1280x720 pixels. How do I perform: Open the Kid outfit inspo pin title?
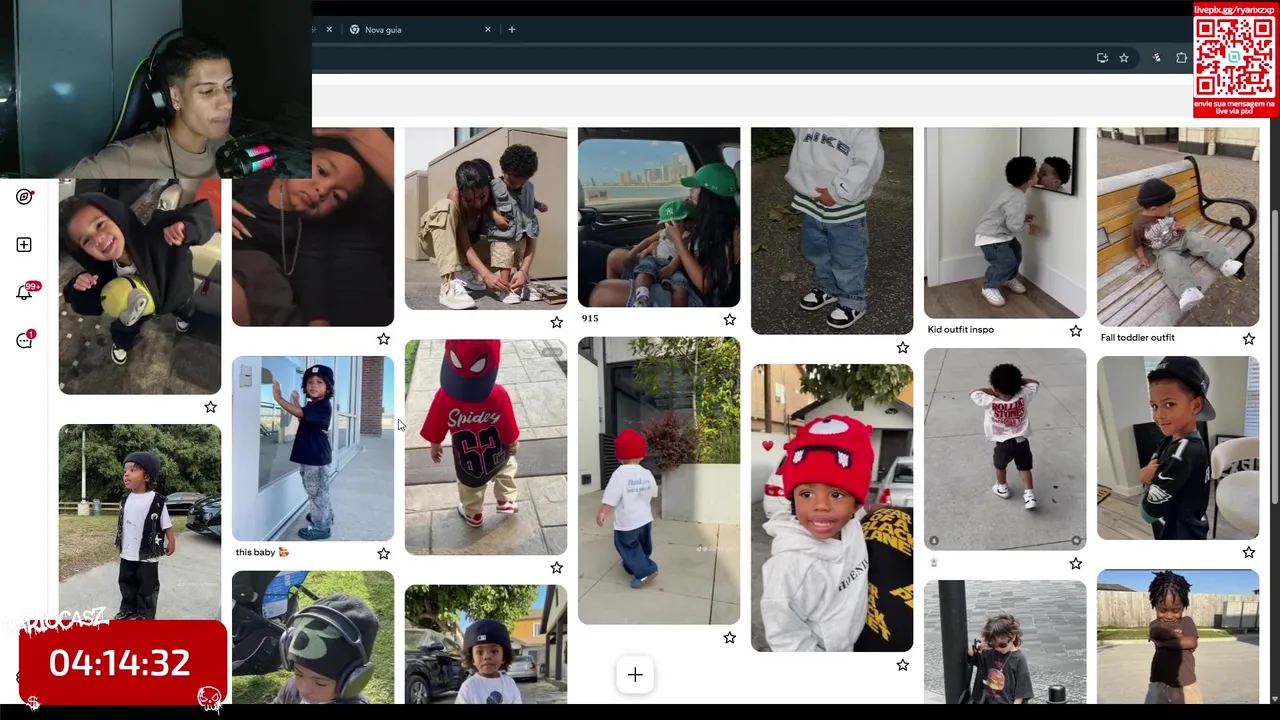tap(960, 329)
